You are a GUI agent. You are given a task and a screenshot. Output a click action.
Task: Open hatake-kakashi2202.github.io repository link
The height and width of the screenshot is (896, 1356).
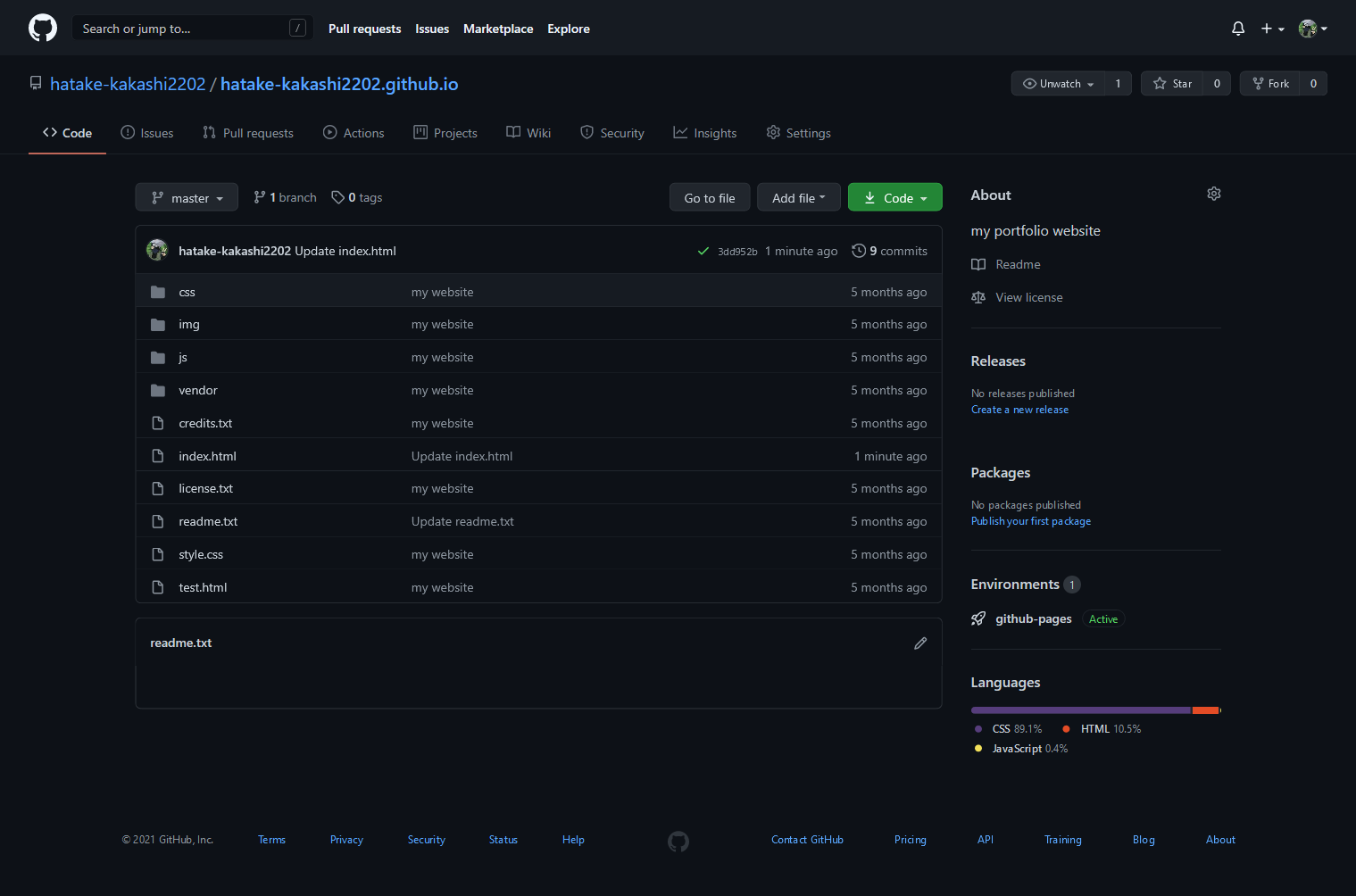click(x=339, y=84)
